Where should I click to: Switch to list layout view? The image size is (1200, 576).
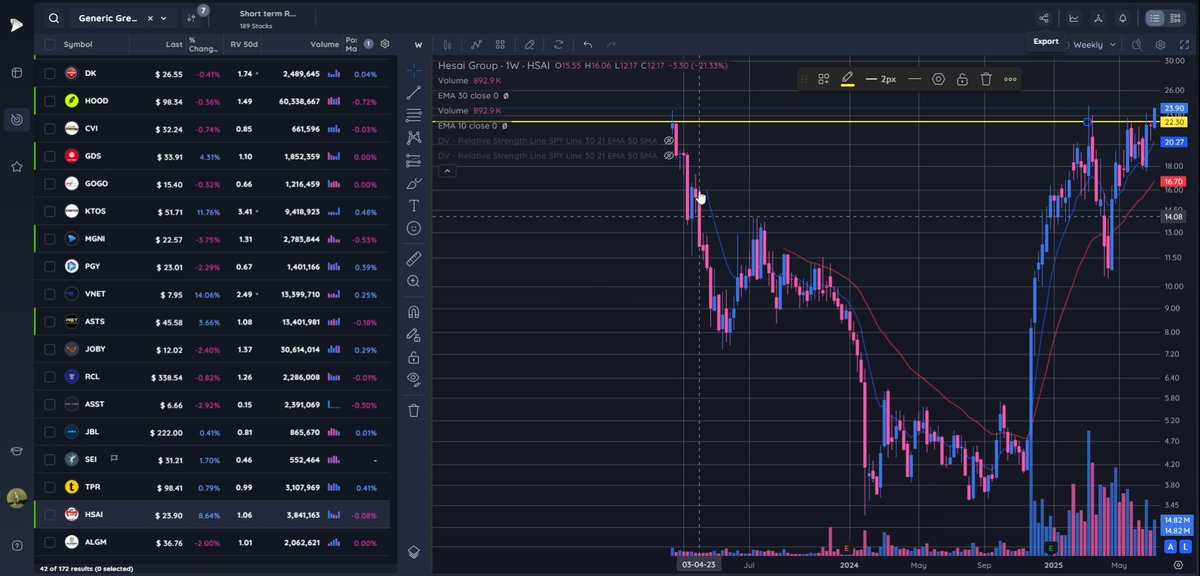(x=1155, y=18)
